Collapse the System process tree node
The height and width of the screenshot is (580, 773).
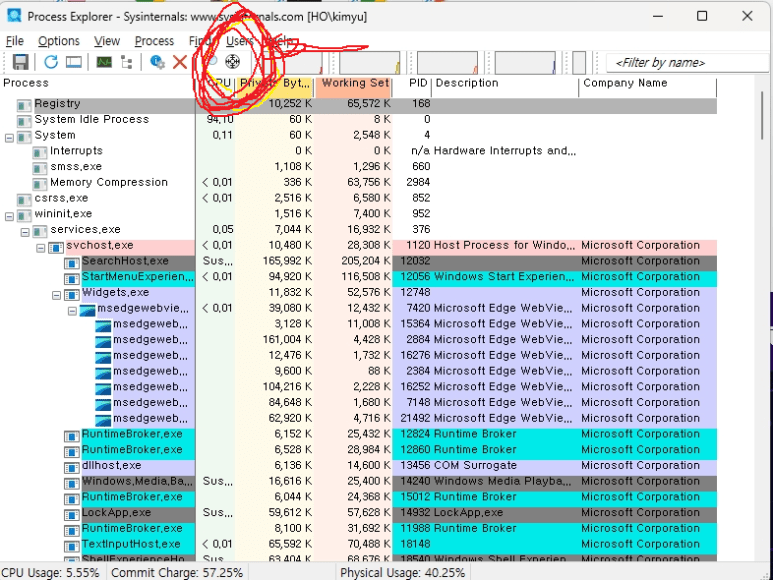pyautogui.click(x=9, y=137)
